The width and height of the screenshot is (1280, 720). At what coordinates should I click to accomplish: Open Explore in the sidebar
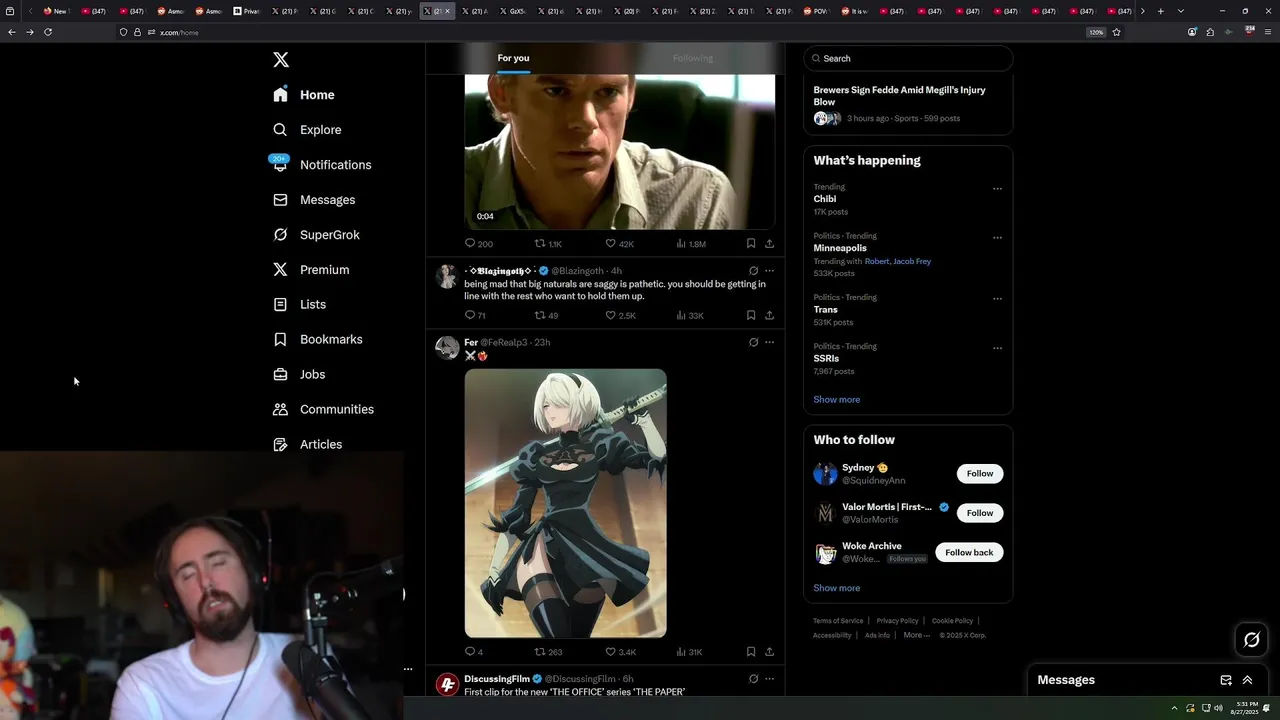click(x=307, y=130)
